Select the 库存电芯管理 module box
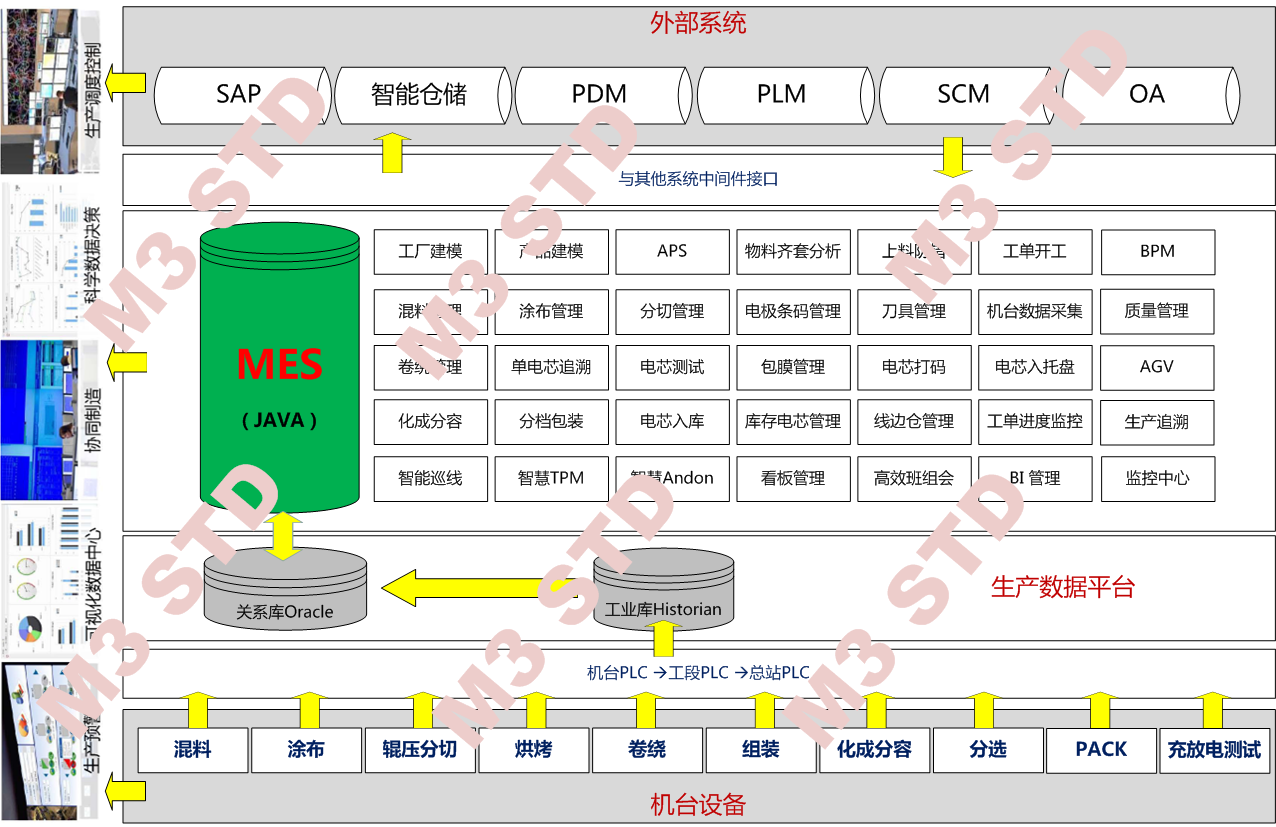This screenshot has height=827, width=1276. (x=793, y=422)
